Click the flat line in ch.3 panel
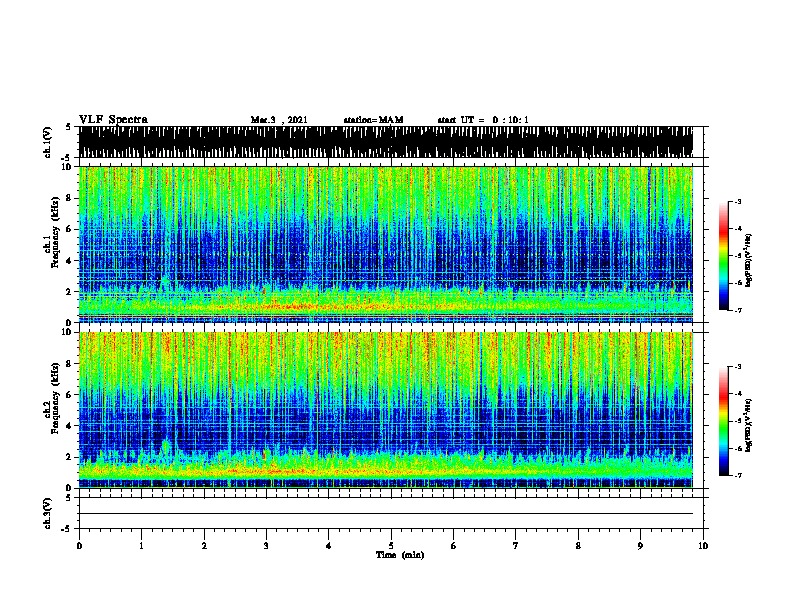This screenshot has height=612, width=792. pos(386,514)
